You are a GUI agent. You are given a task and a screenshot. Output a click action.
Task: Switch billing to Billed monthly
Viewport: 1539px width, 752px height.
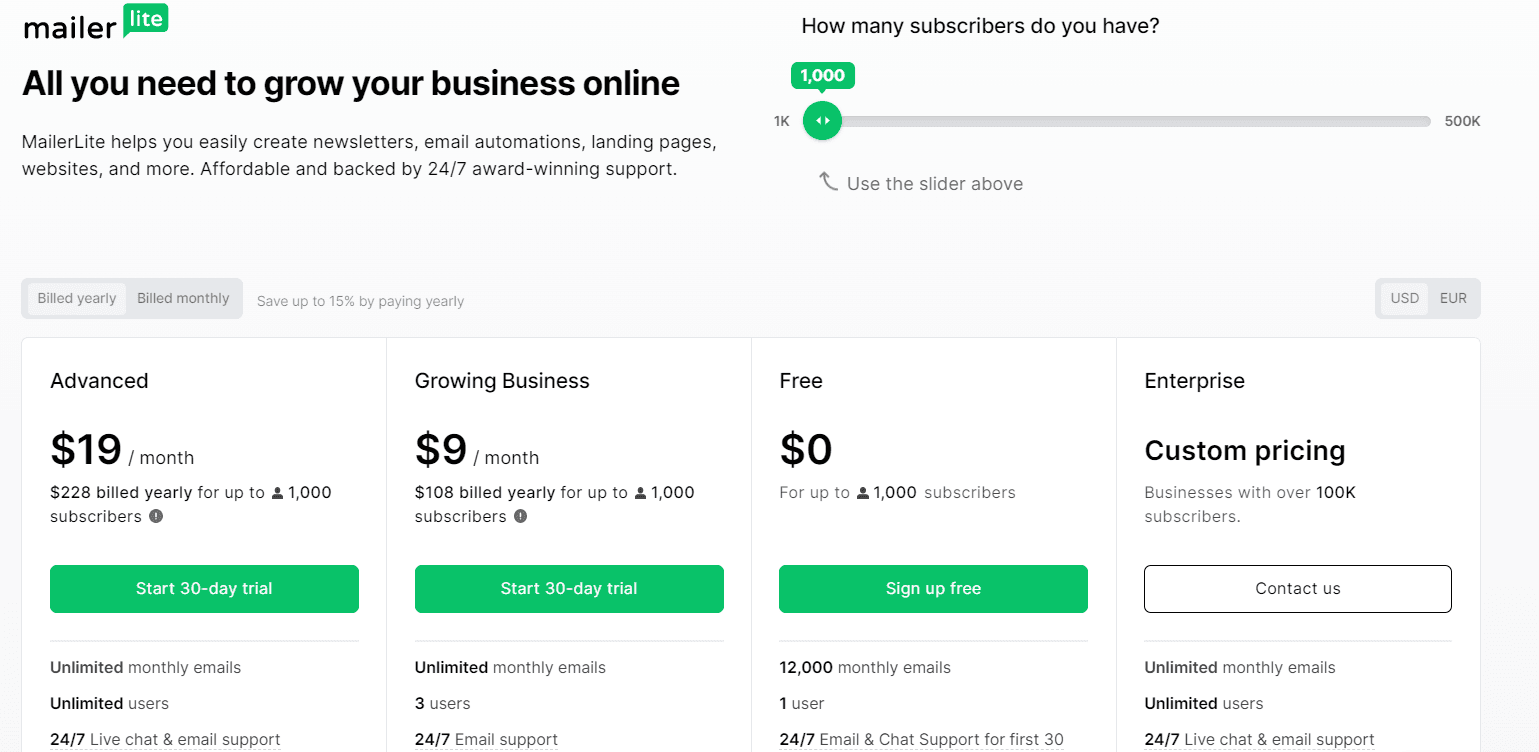(183, 298)
